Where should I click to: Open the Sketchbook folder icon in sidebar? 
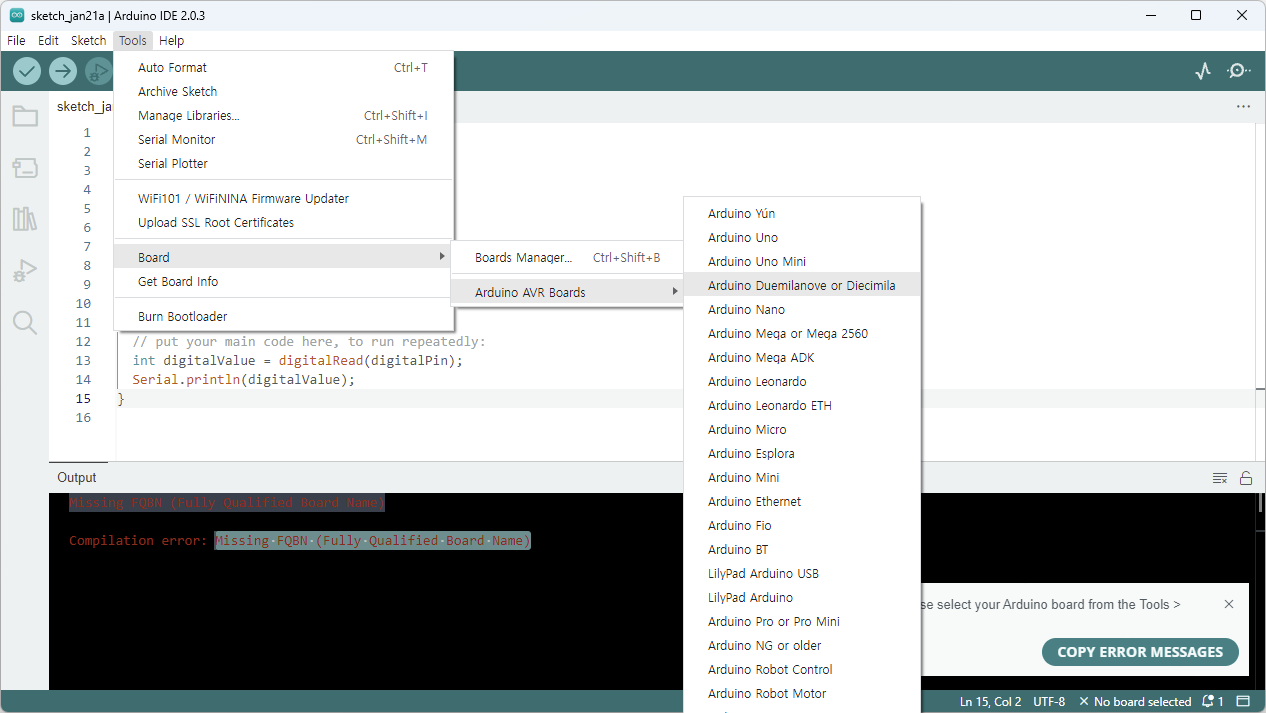pos(25,116)
